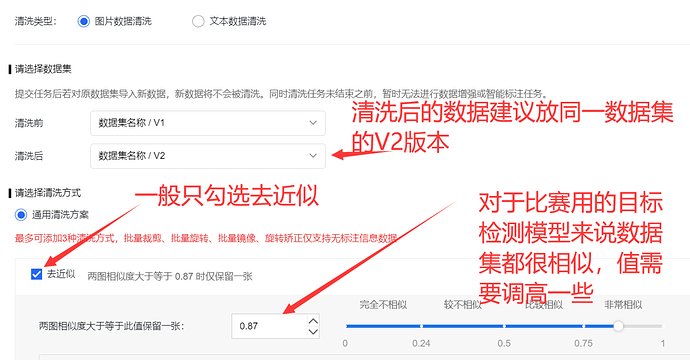Select 文本数据清洗 radio option
Viewport: 690px width, 360px height.
click(198, 21)
